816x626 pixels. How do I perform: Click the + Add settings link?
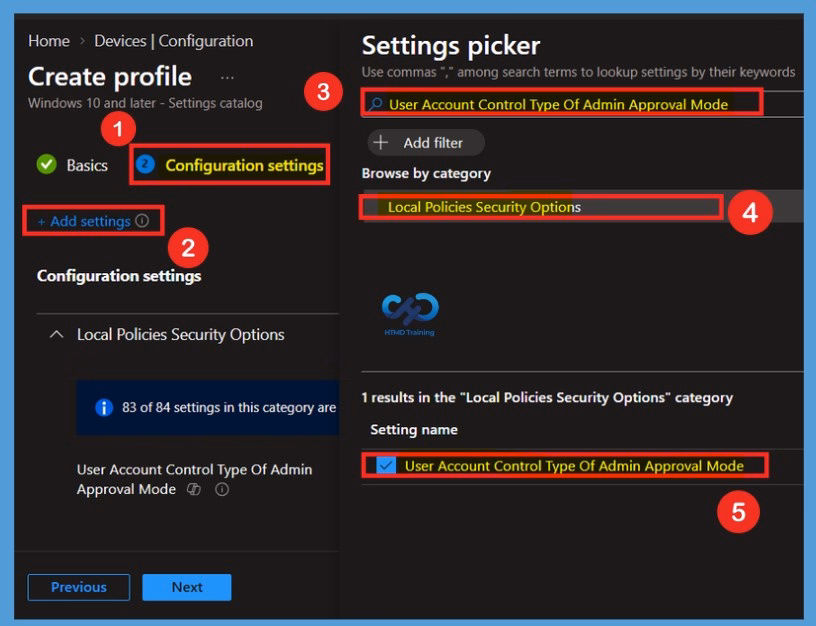[84, 221]
